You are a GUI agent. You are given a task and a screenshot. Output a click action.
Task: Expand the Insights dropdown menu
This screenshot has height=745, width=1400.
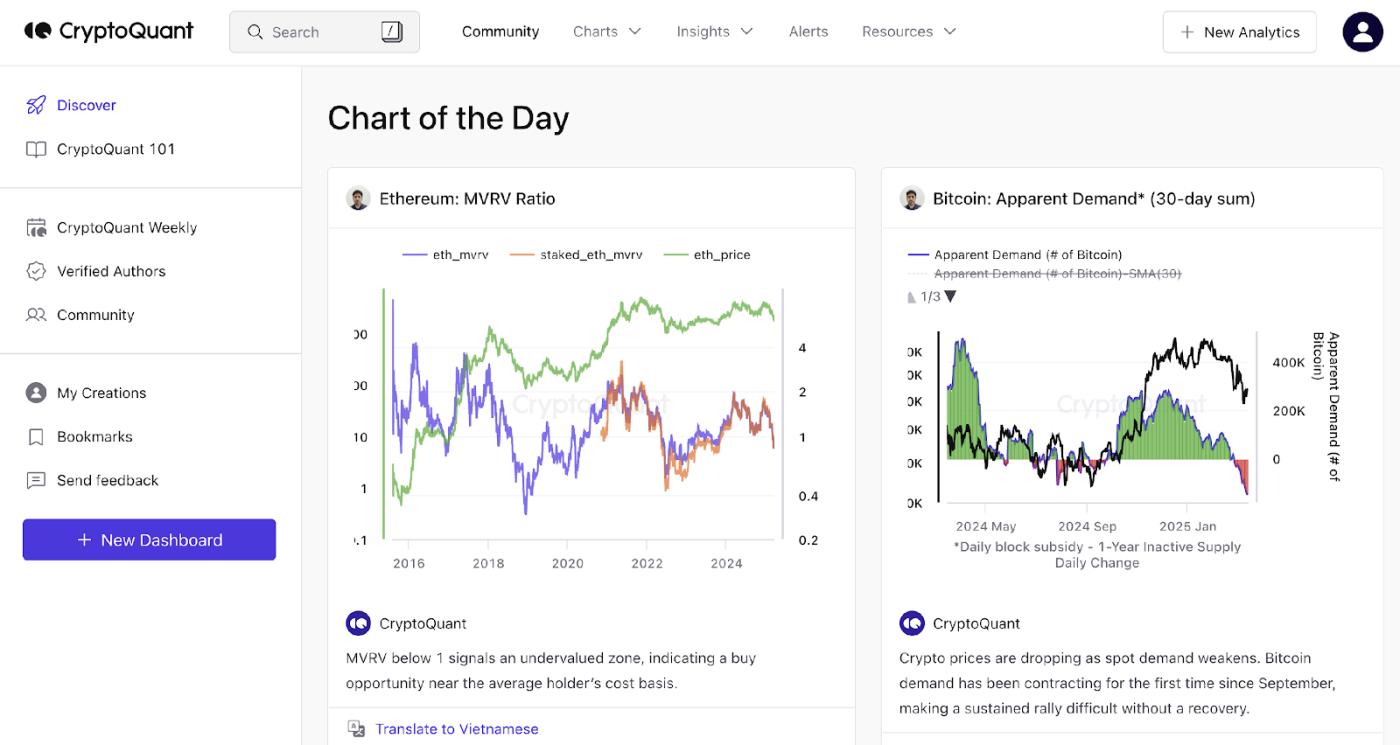[x=714, y=32]
